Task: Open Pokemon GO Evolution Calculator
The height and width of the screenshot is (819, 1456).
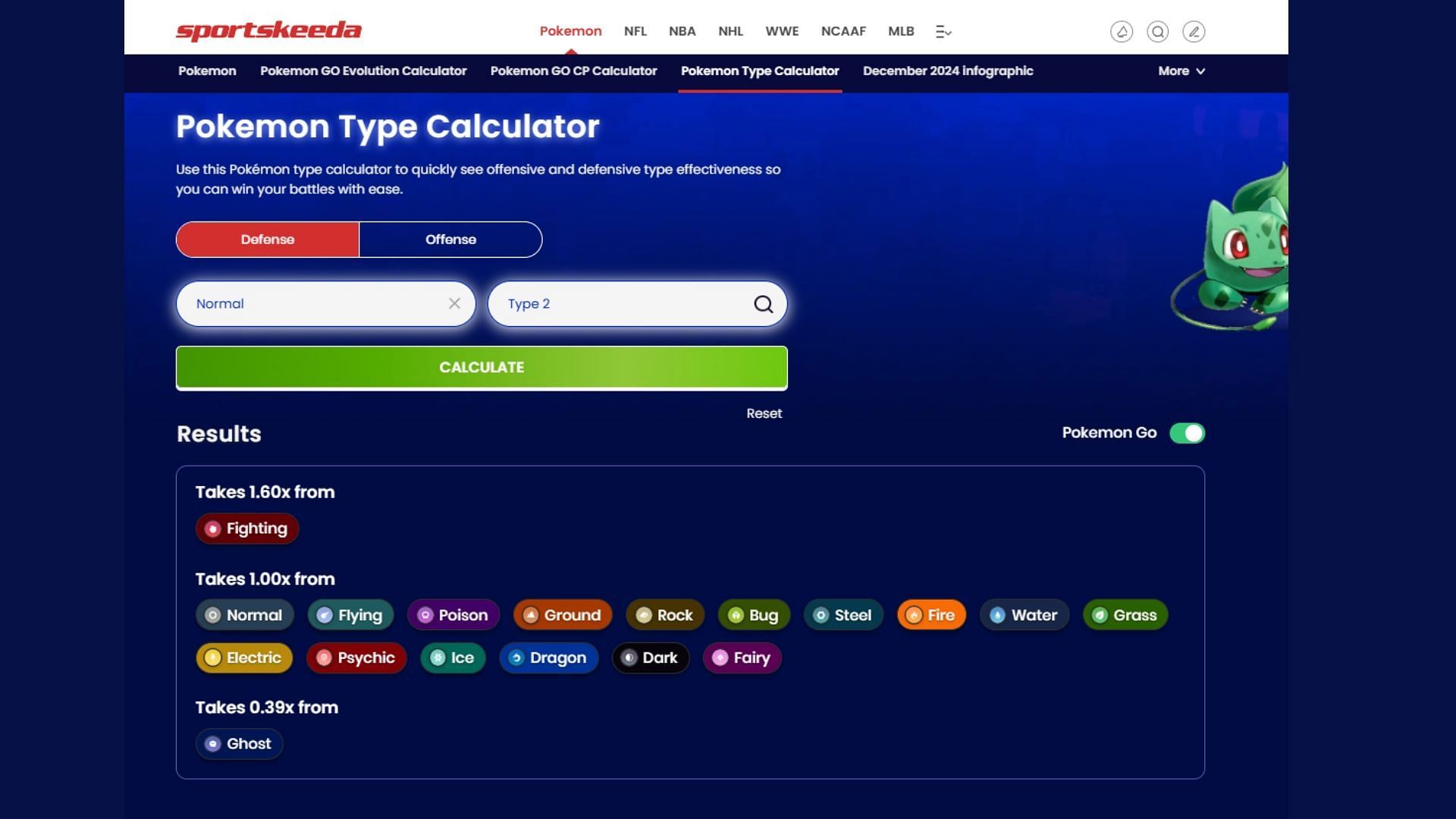Action: pos(363,71)
